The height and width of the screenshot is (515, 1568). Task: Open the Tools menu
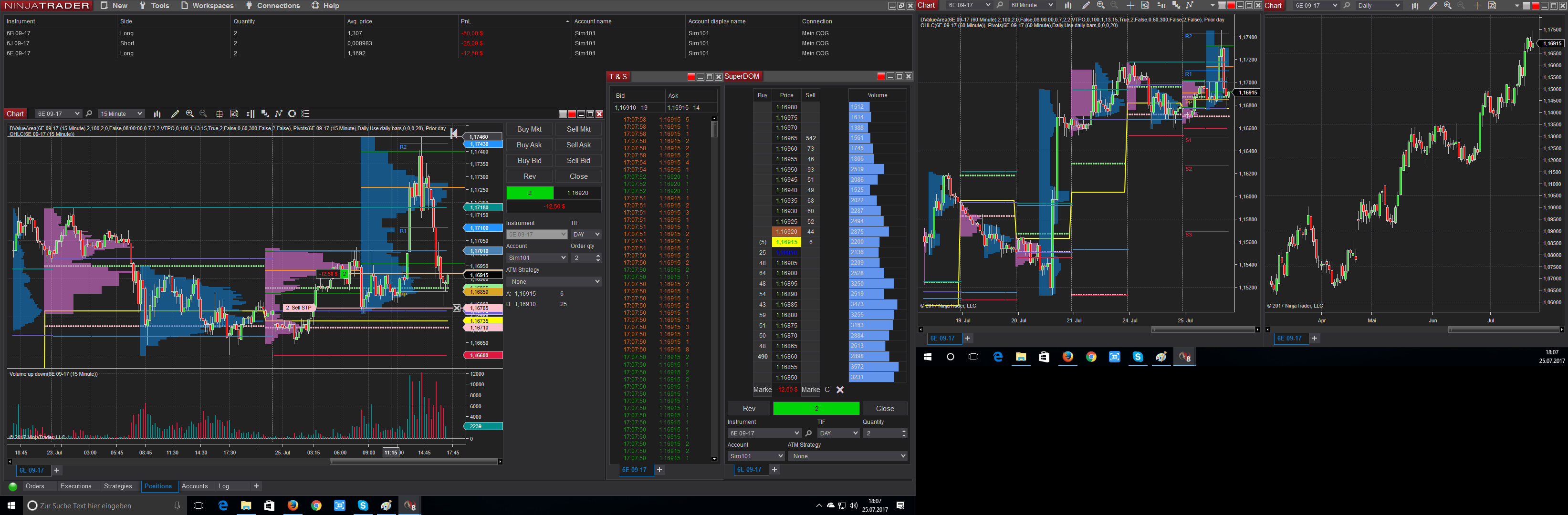154,5
